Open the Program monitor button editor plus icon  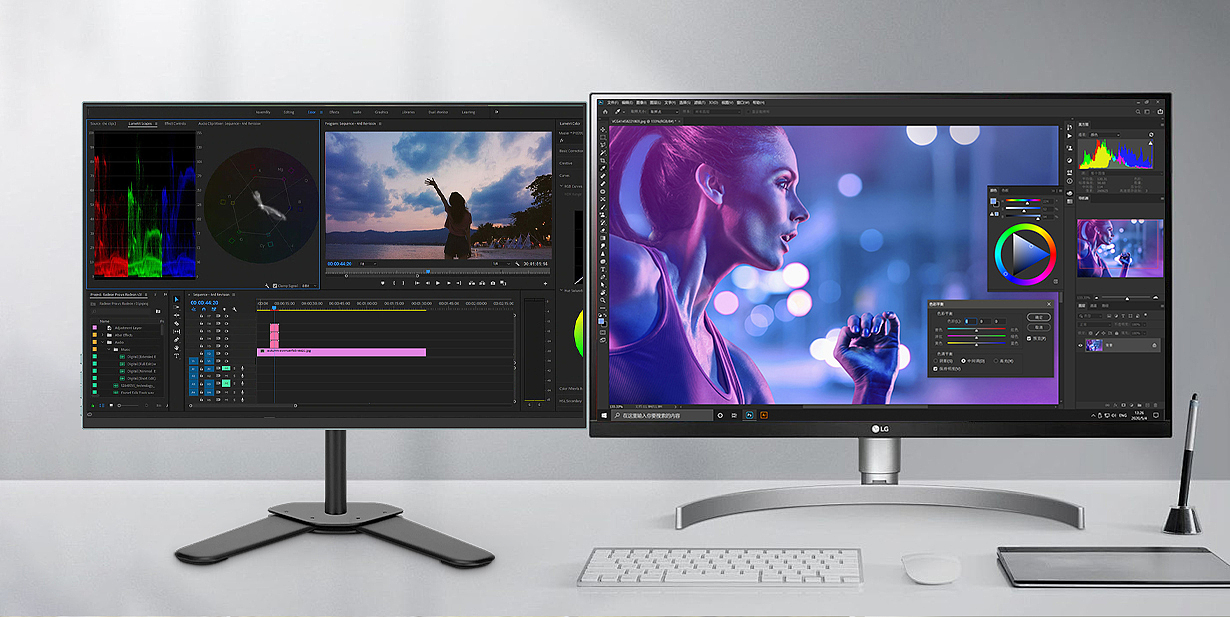pyautogui.click(x=545, y=283)
